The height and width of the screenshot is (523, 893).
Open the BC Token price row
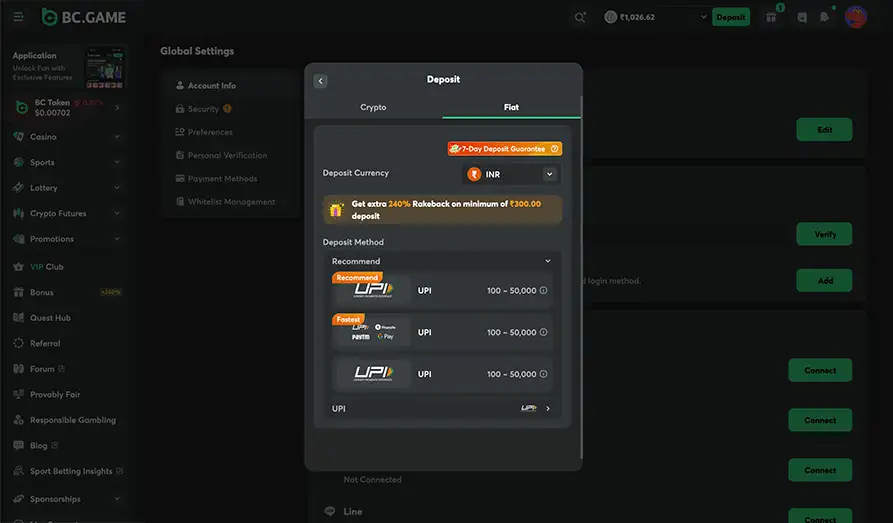pos(67,108)
